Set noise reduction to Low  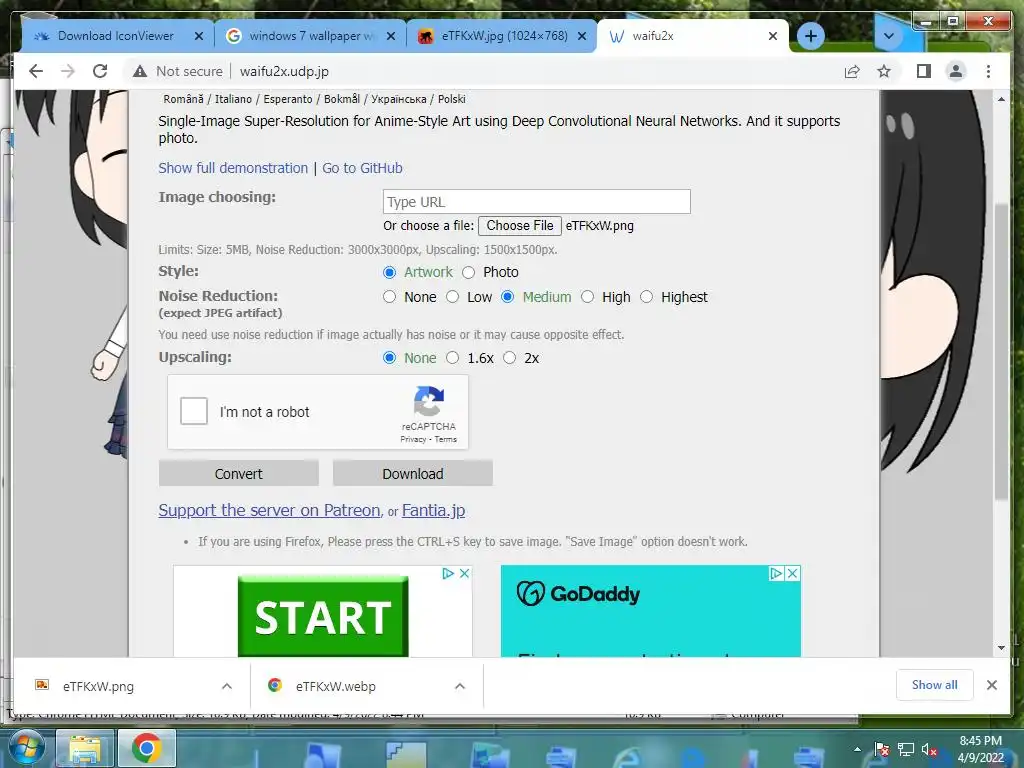click(452, 297)
